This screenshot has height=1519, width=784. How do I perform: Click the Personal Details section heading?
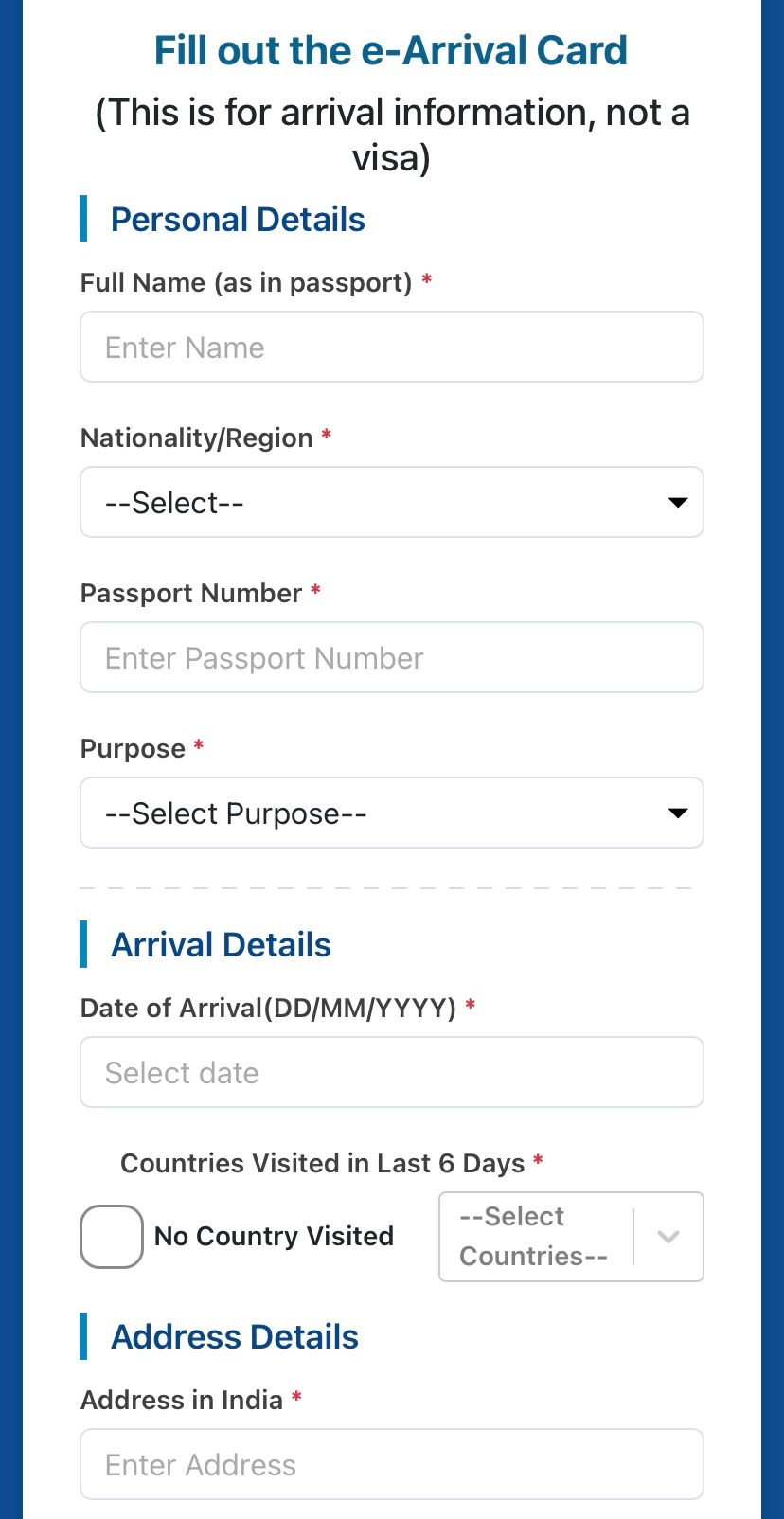tap(238, 220)
